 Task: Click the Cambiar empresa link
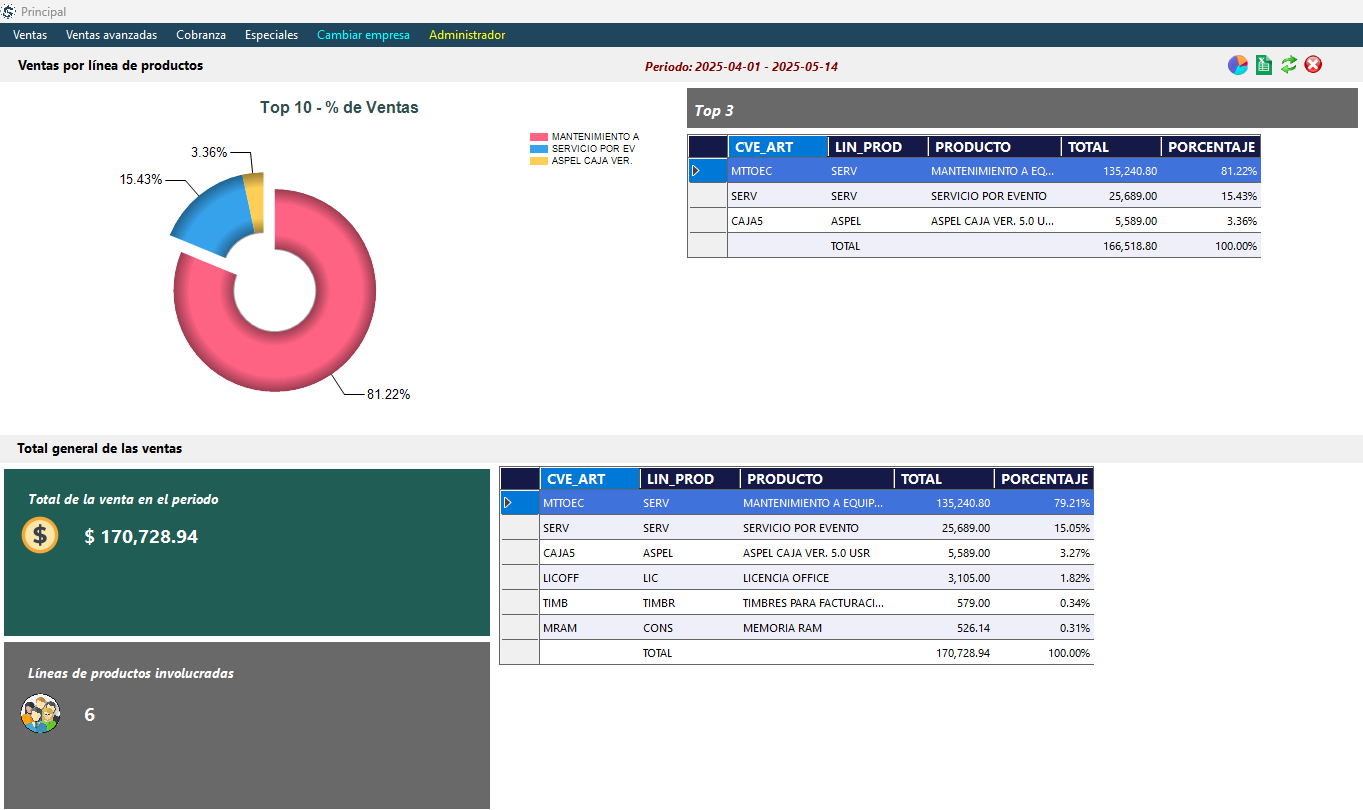pos(363,34)
